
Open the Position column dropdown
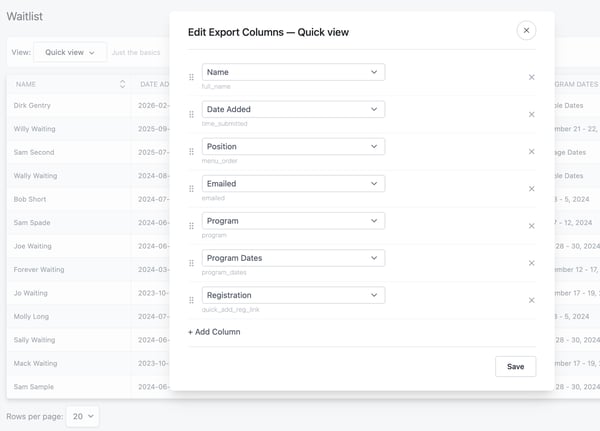tap(293, 146)
